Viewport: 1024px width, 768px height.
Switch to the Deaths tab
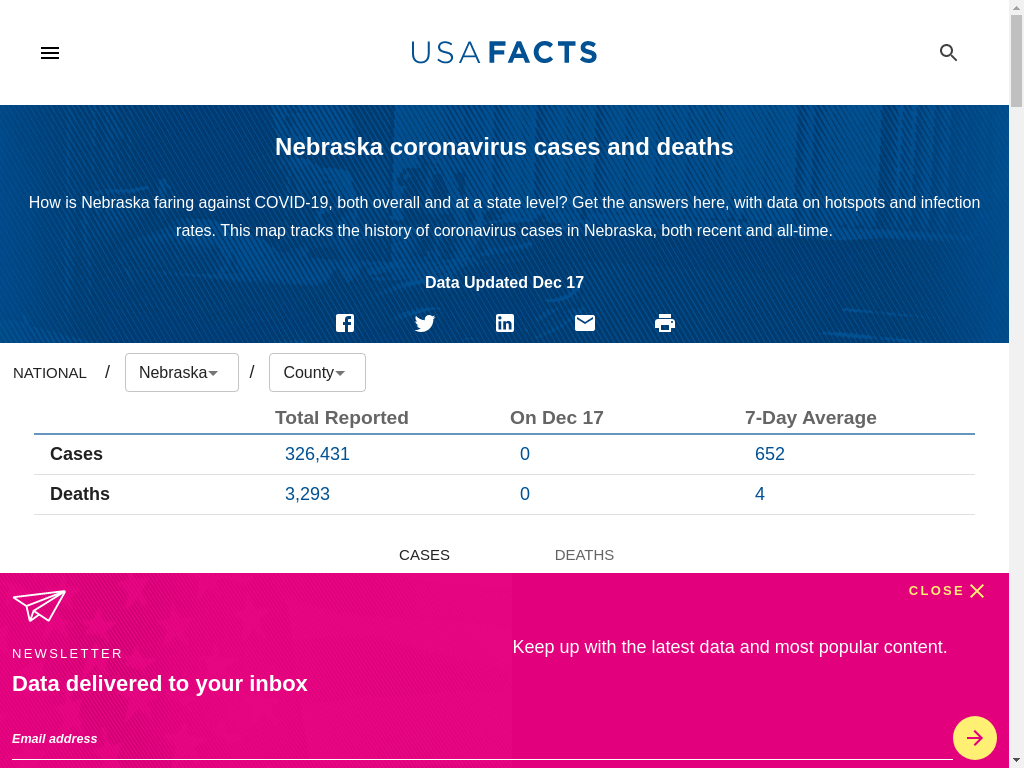(x=584, y=555)
